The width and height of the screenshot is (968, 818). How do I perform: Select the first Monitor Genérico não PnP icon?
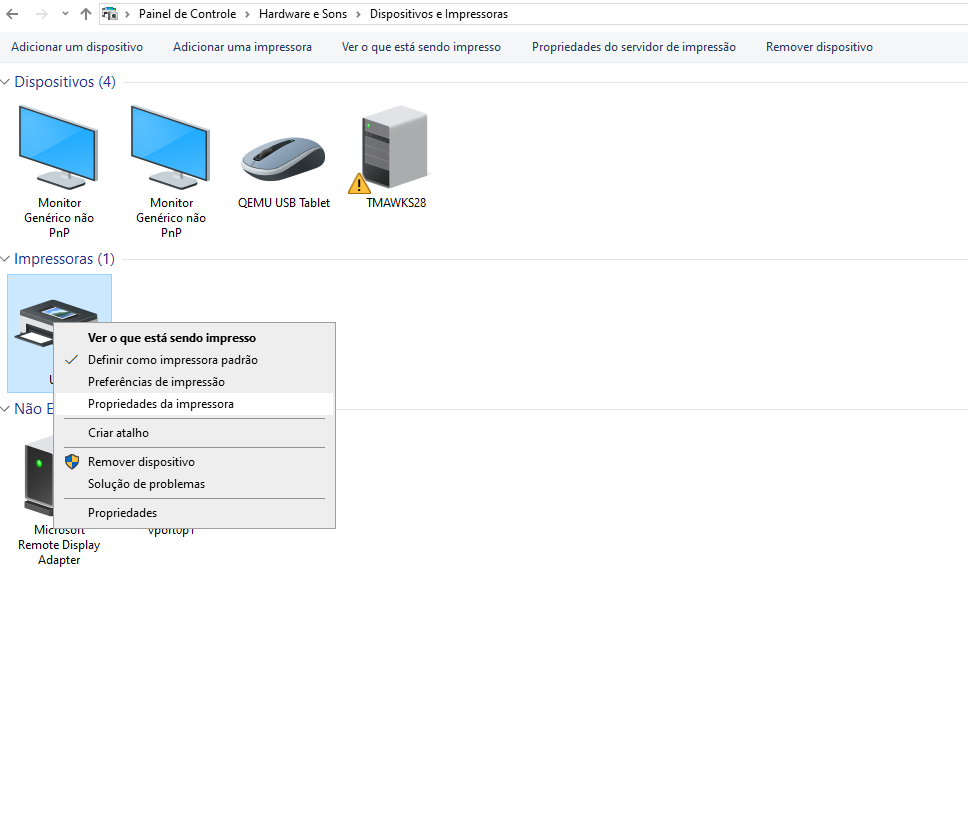point(58,148)
